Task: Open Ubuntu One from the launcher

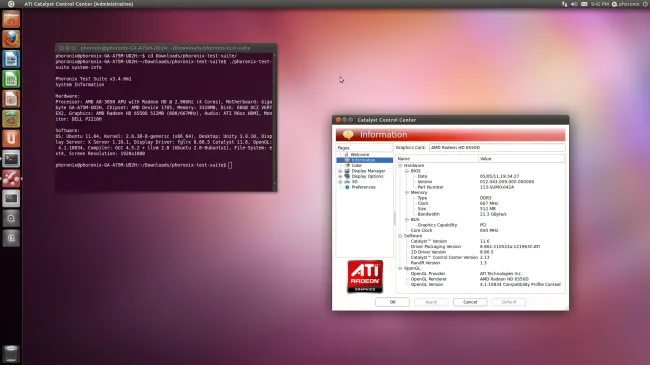Action: click(11, 139)
